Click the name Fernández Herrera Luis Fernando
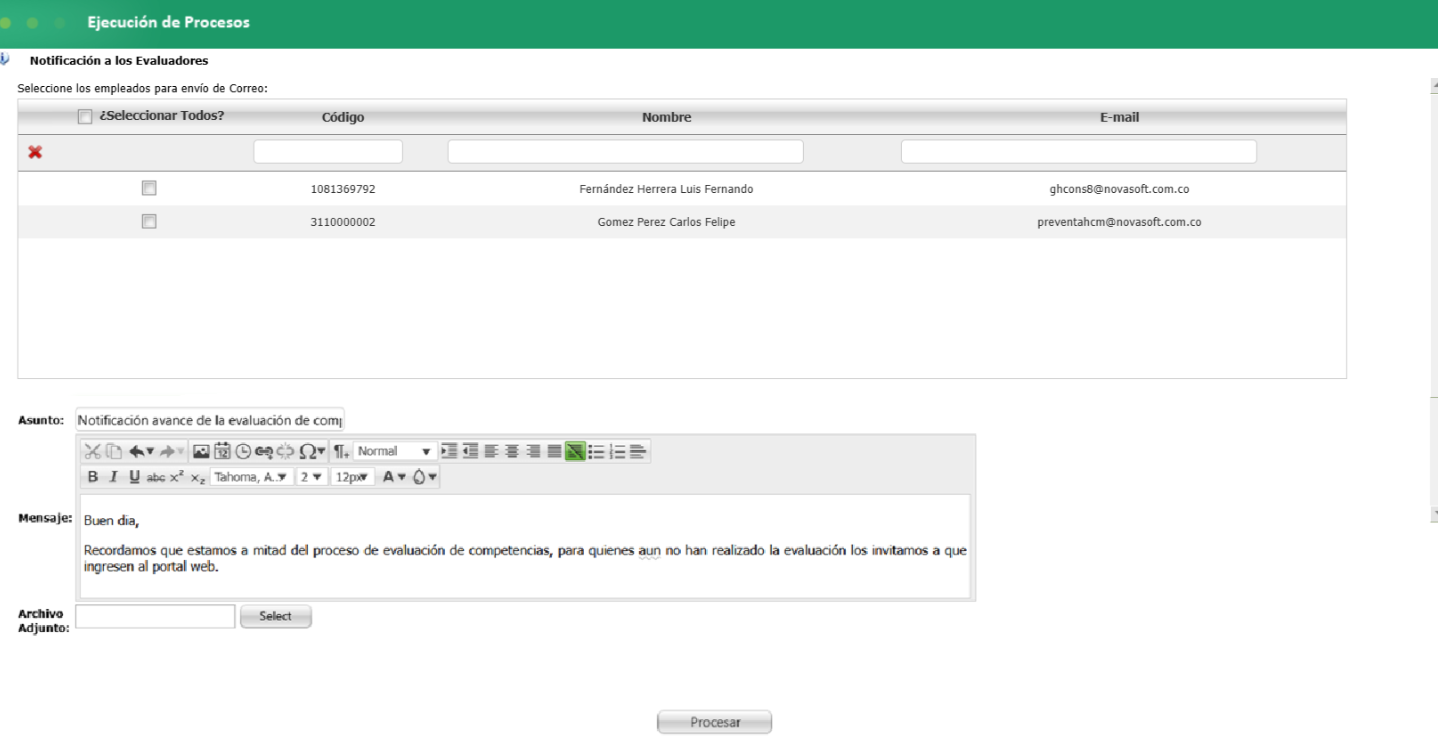 [666, 189]
